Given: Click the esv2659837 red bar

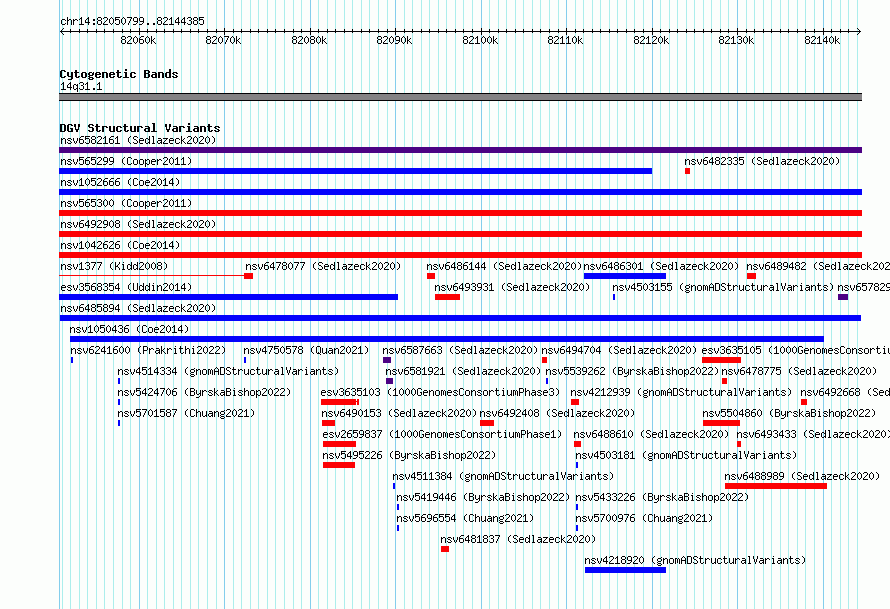Looking at the screenshot, I should click(x=339, y=444).
